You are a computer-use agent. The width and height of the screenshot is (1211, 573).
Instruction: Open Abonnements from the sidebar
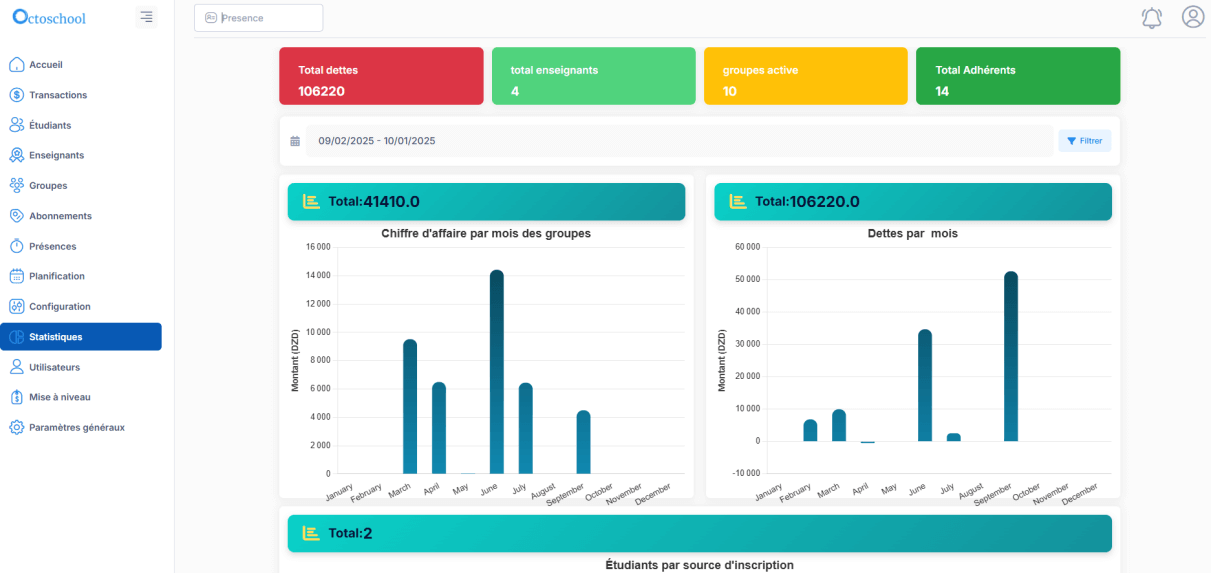60,216
